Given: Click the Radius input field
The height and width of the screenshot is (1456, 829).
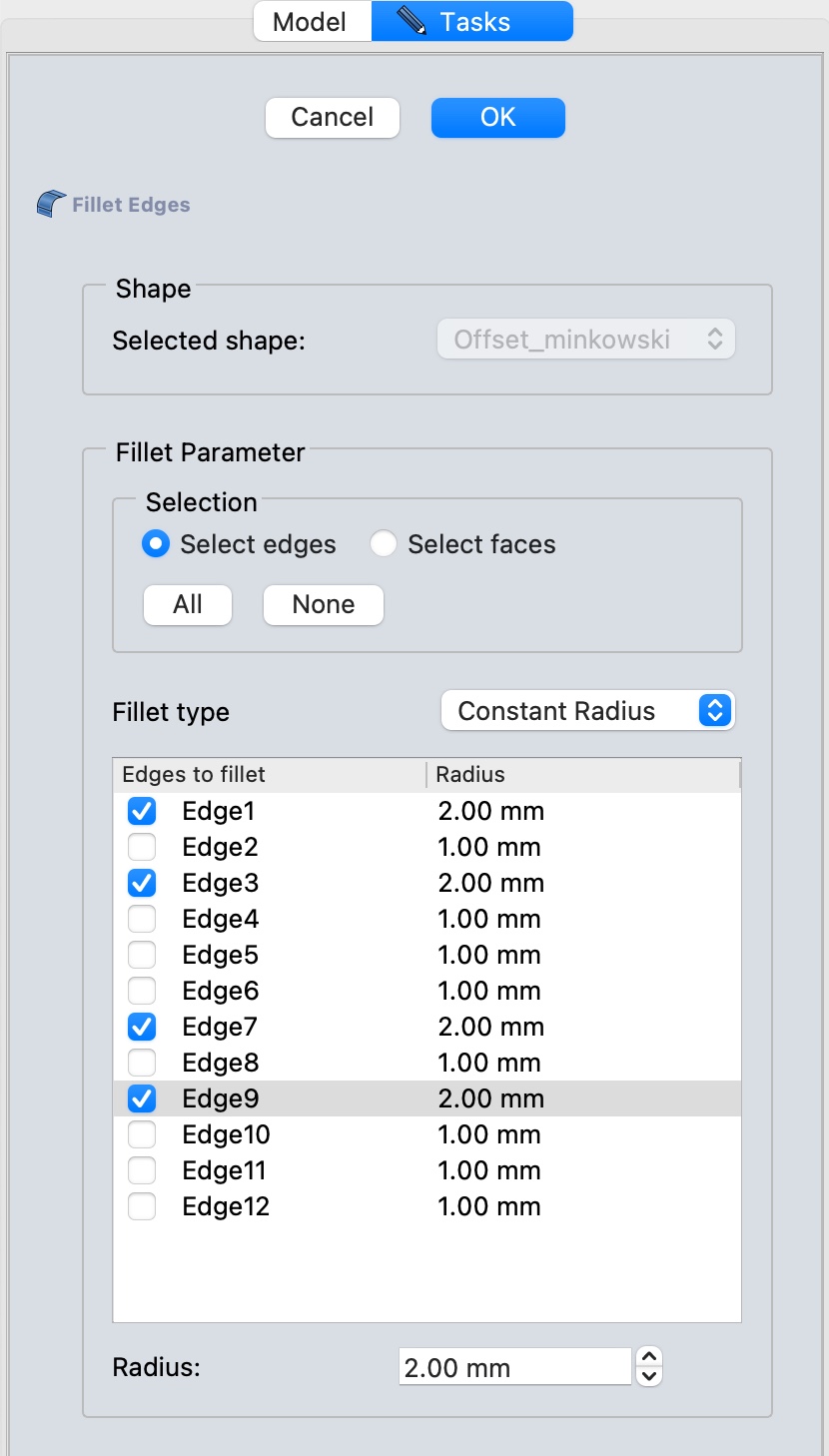Looking at the screenshot, I should (x=513, y=1367).
